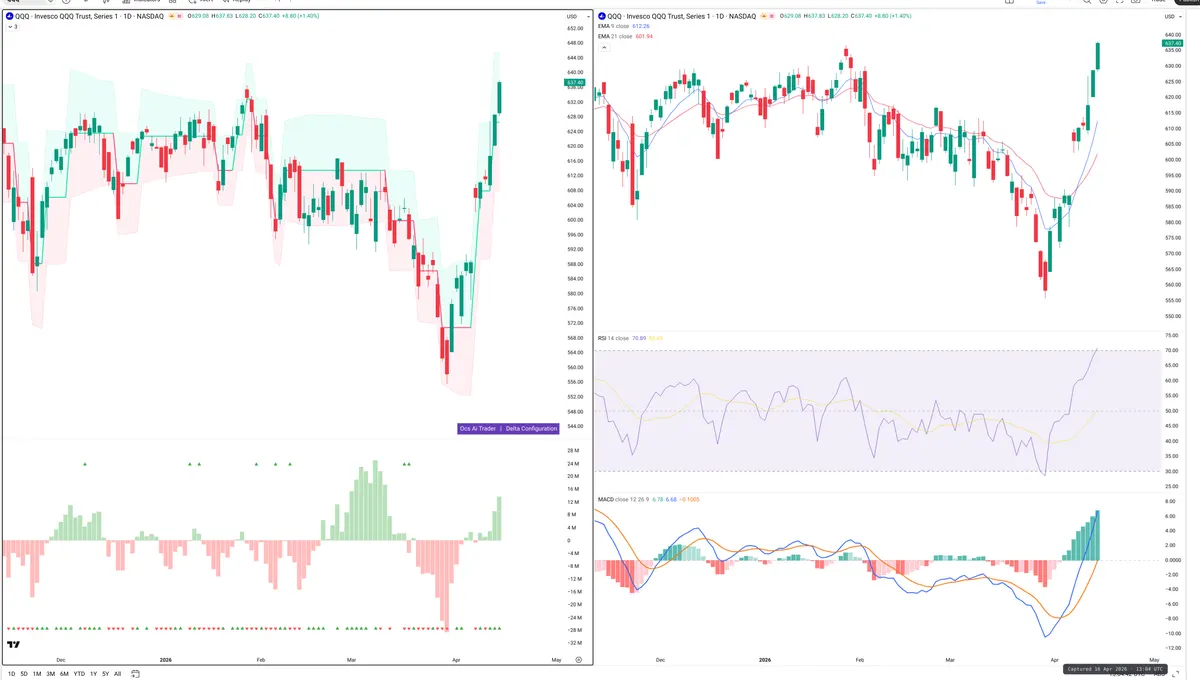This screenshot has height=680, width=1200.
Task: Click the TradingView logo on left chart
Action: point(13,645)
